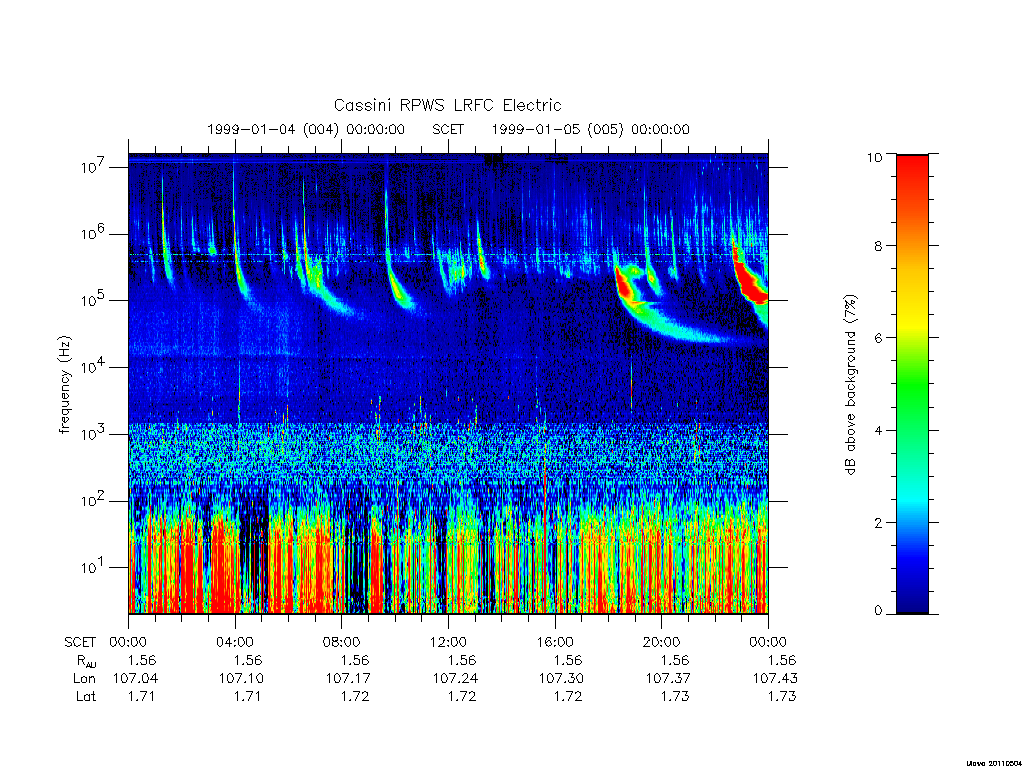Click the colorbar tick label '10'
The width and height of the screenshot is (1024, 768).
[x=874, y=157]
